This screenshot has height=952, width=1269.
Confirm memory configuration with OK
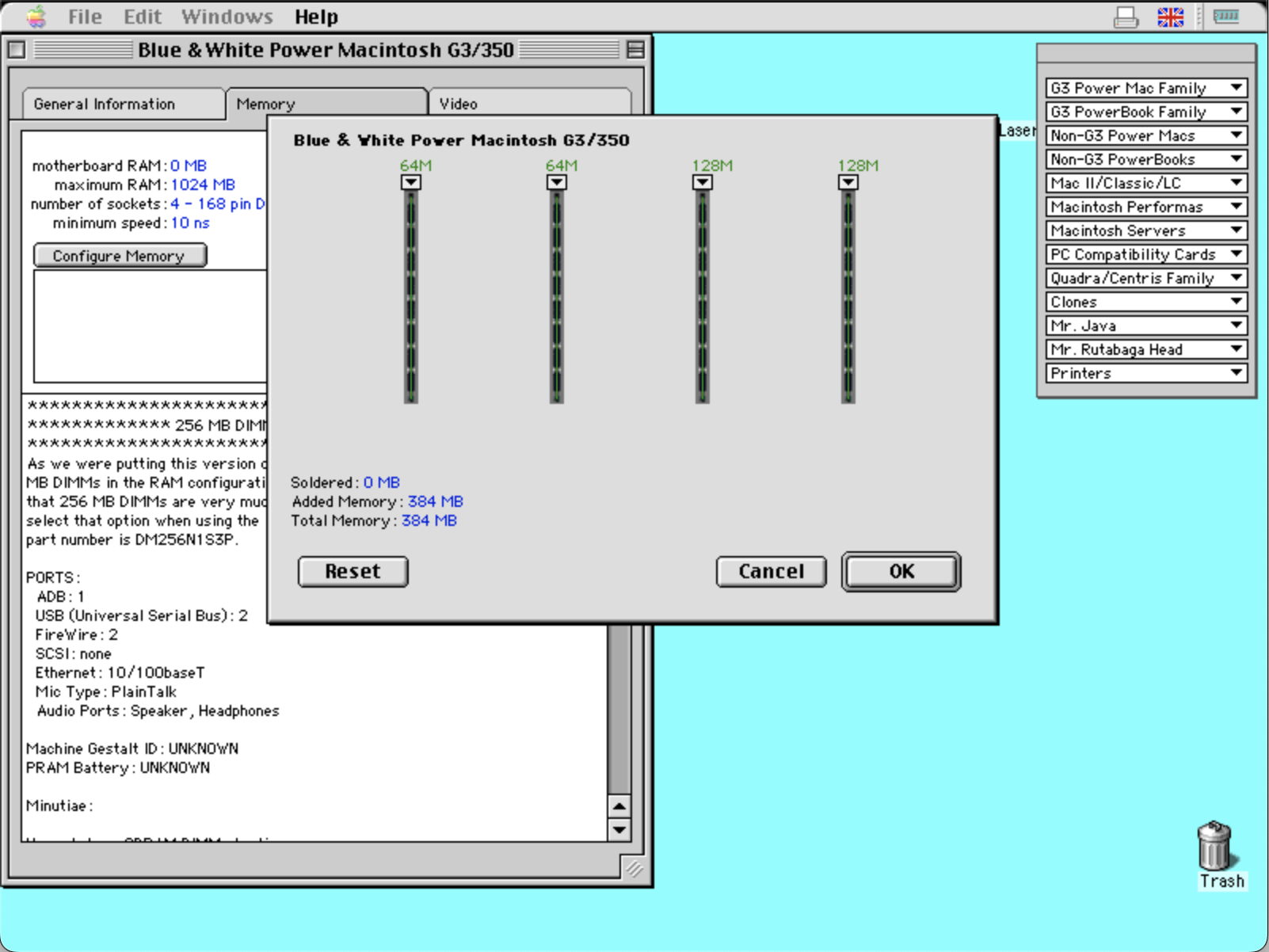[901, 571]
